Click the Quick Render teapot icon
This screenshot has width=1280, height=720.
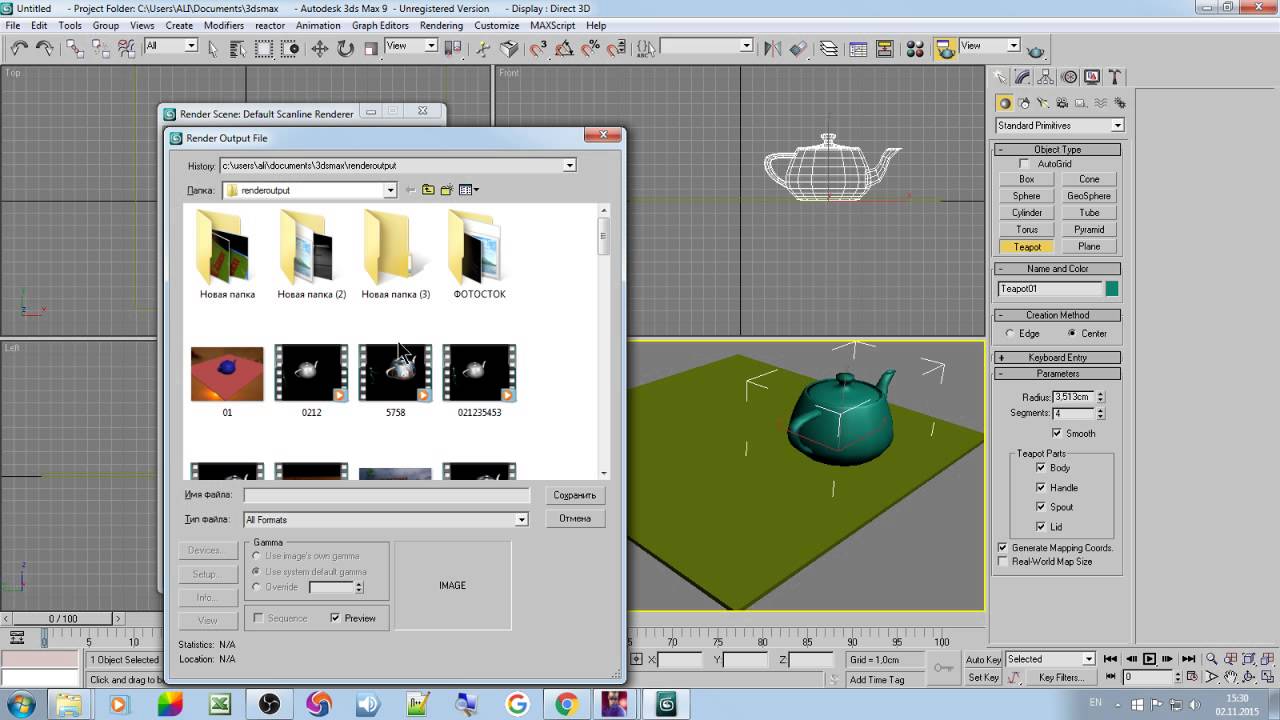click(1036, 49)
